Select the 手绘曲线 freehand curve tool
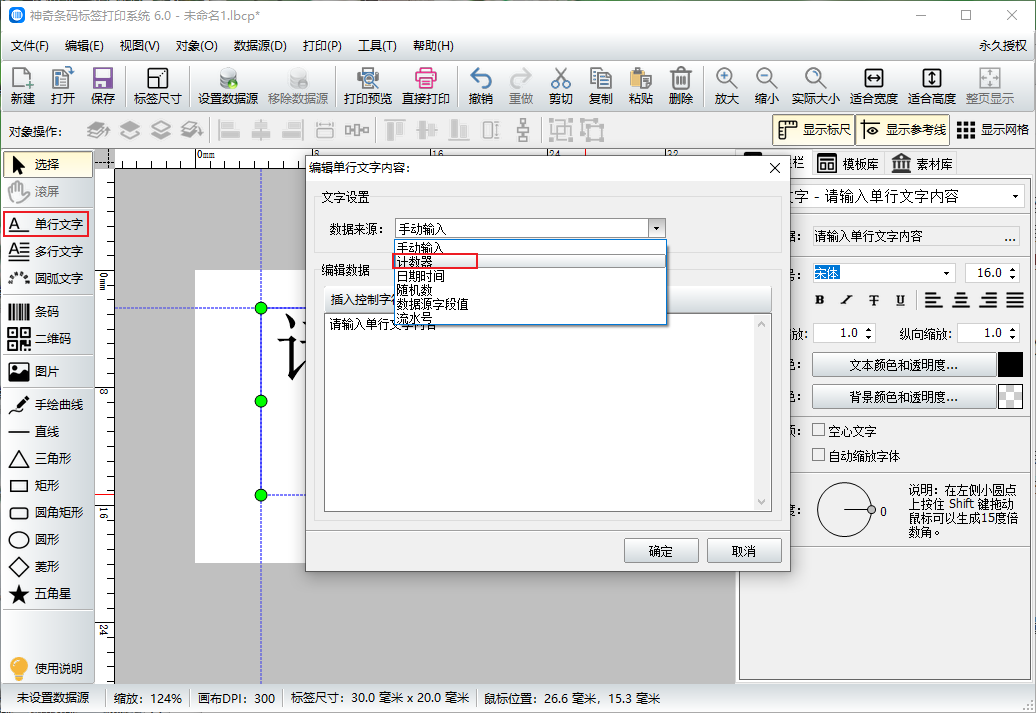This screenshot has height=713, width=1036. click(x=47, y=405)
